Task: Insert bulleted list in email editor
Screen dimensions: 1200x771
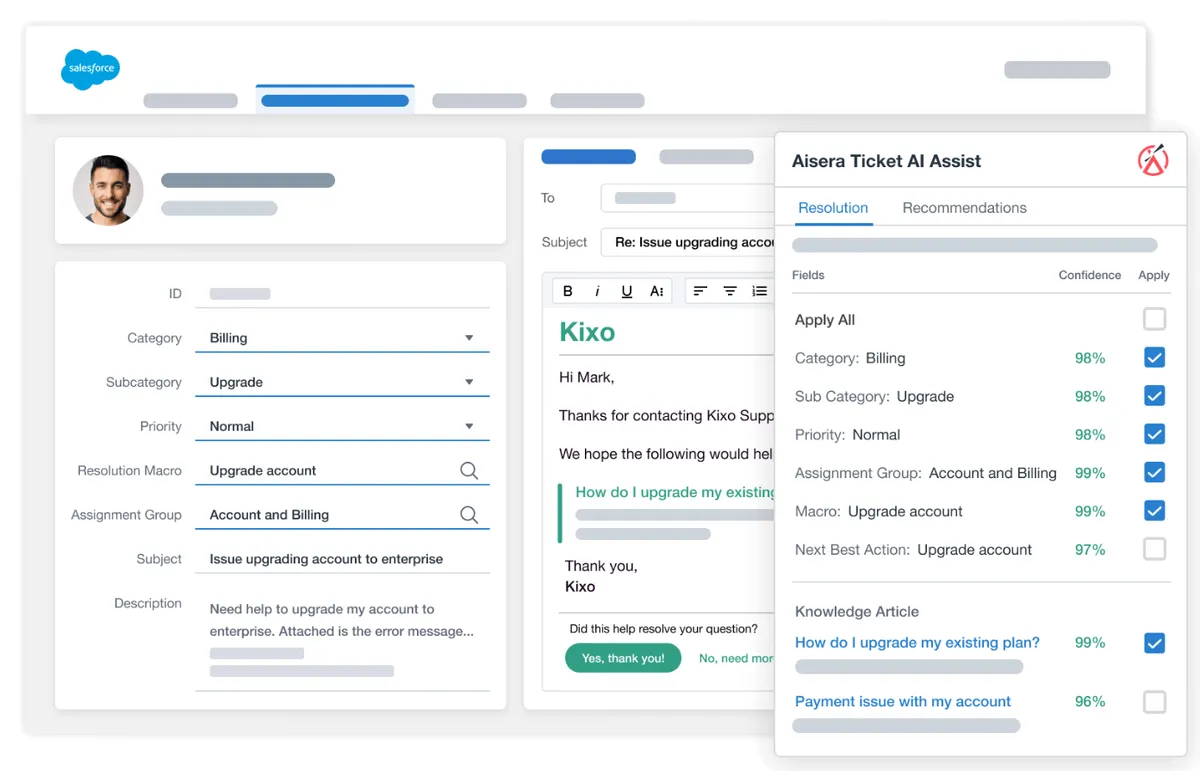Action: [760, 291]
